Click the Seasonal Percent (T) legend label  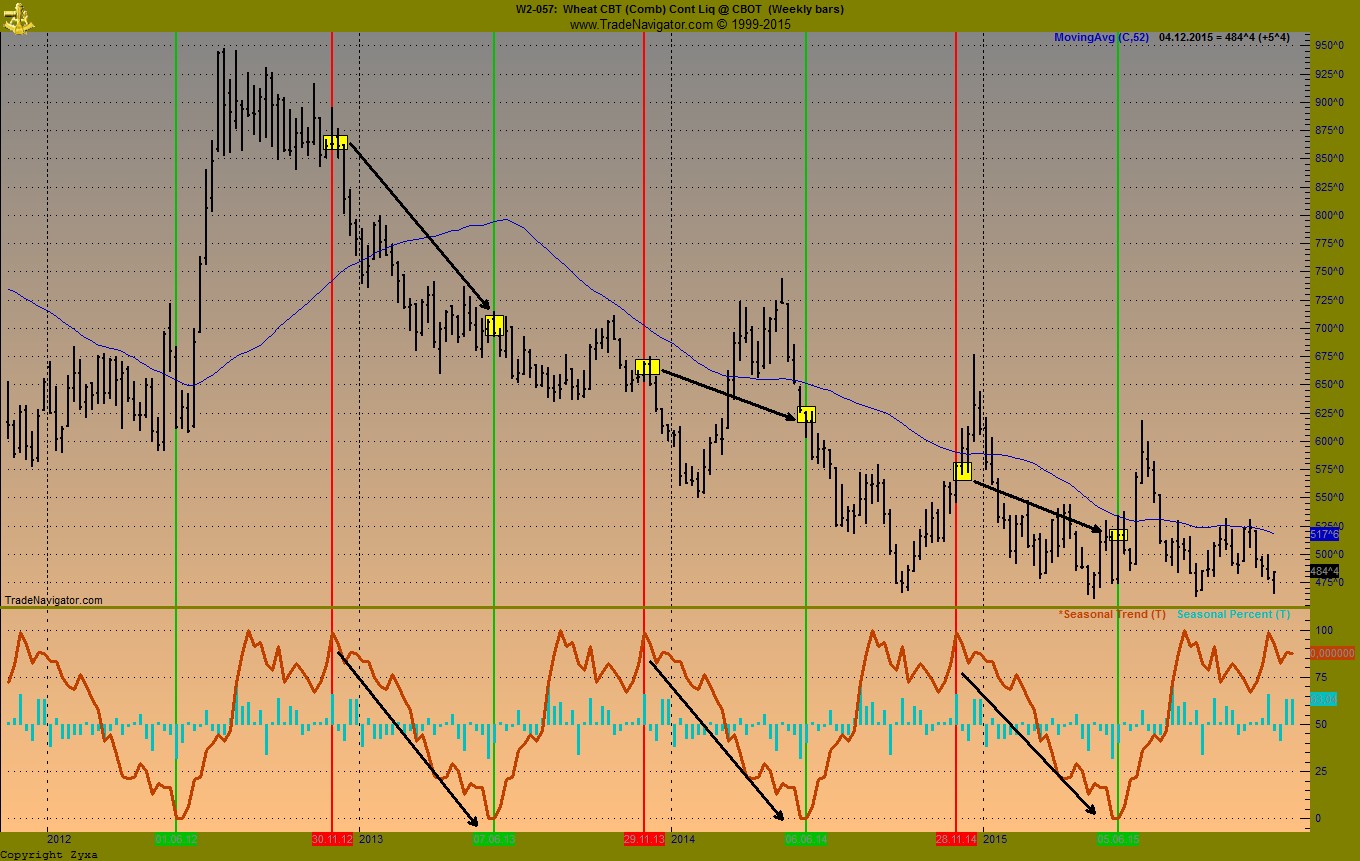1232,614
